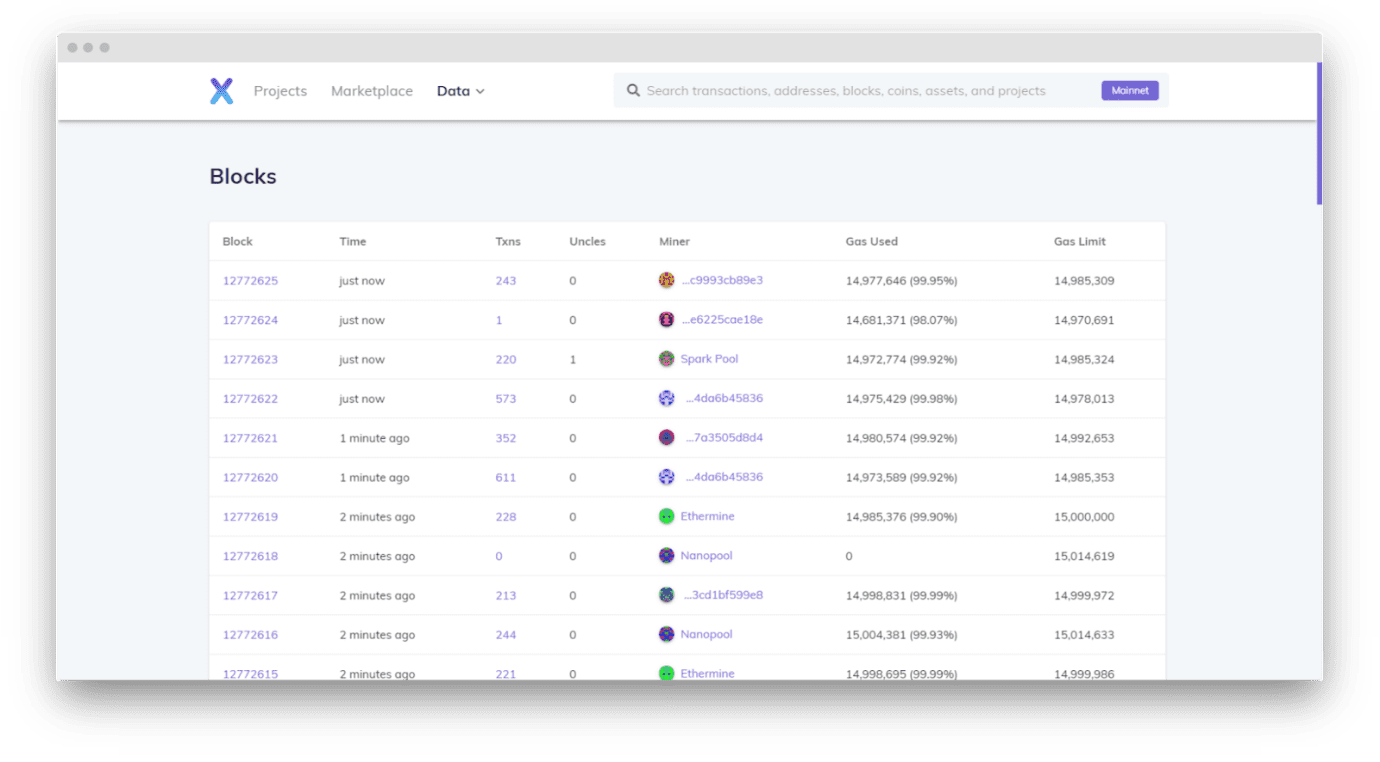Open the 611 transactions of block 12772620

(x=506, y=478)
